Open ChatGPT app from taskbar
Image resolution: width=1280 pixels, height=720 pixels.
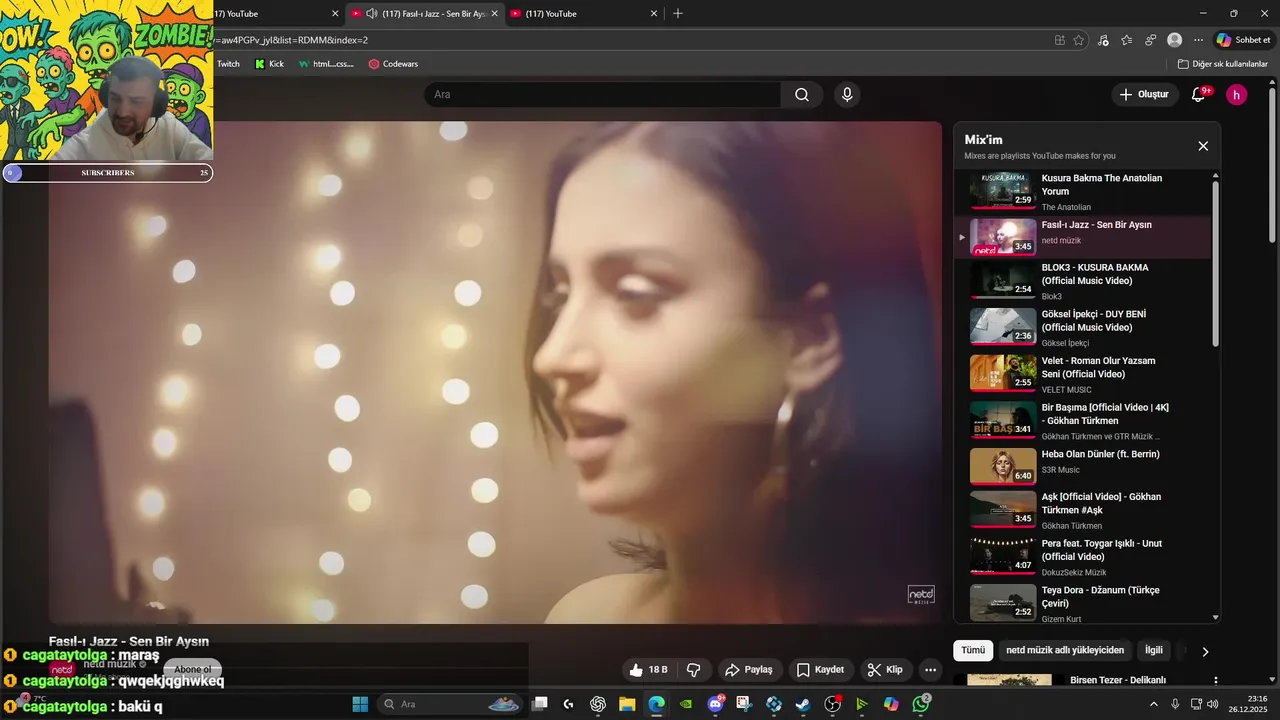(598, 704)
